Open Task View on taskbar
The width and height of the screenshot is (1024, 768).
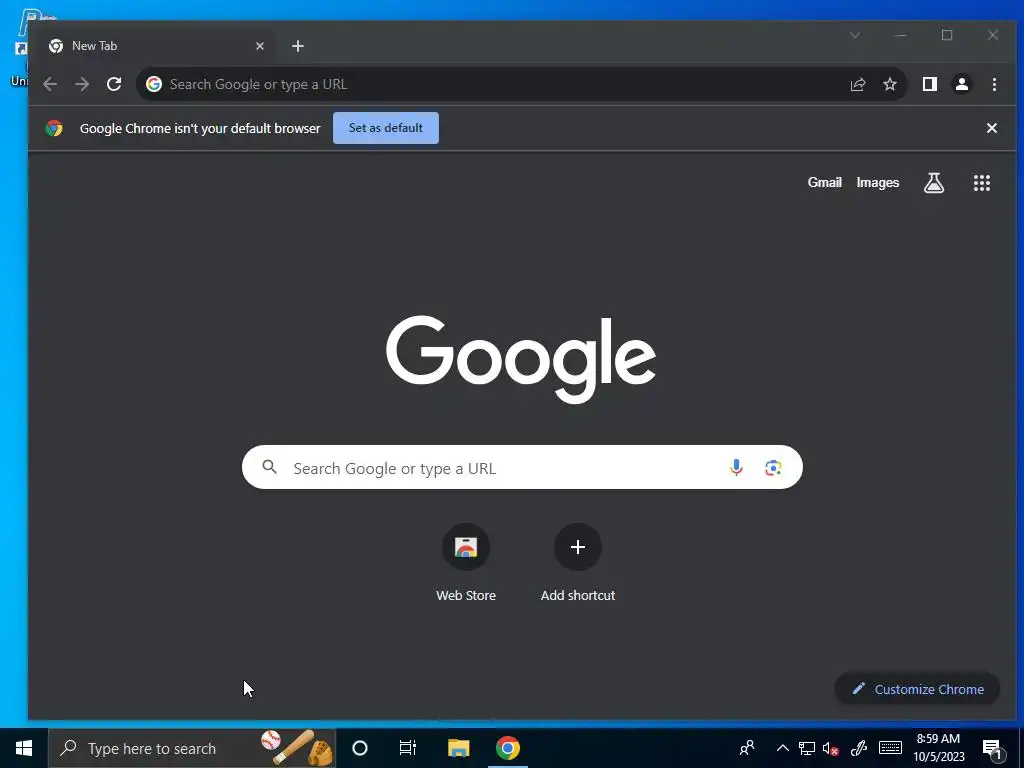408,748
